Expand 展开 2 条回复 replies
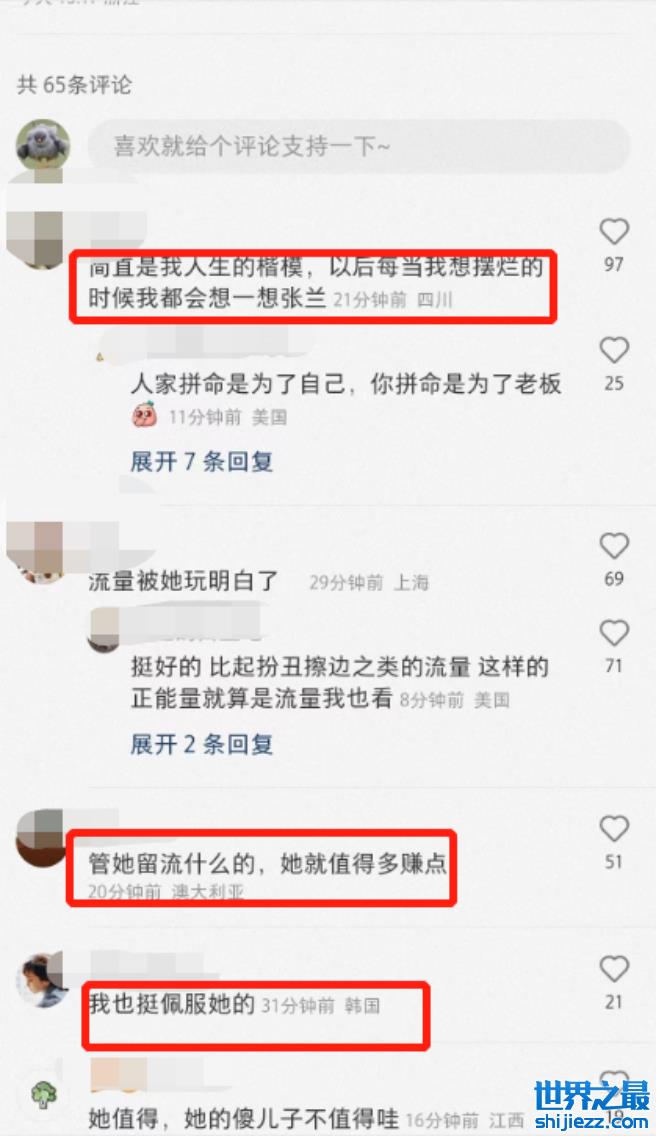 (201, 744)
